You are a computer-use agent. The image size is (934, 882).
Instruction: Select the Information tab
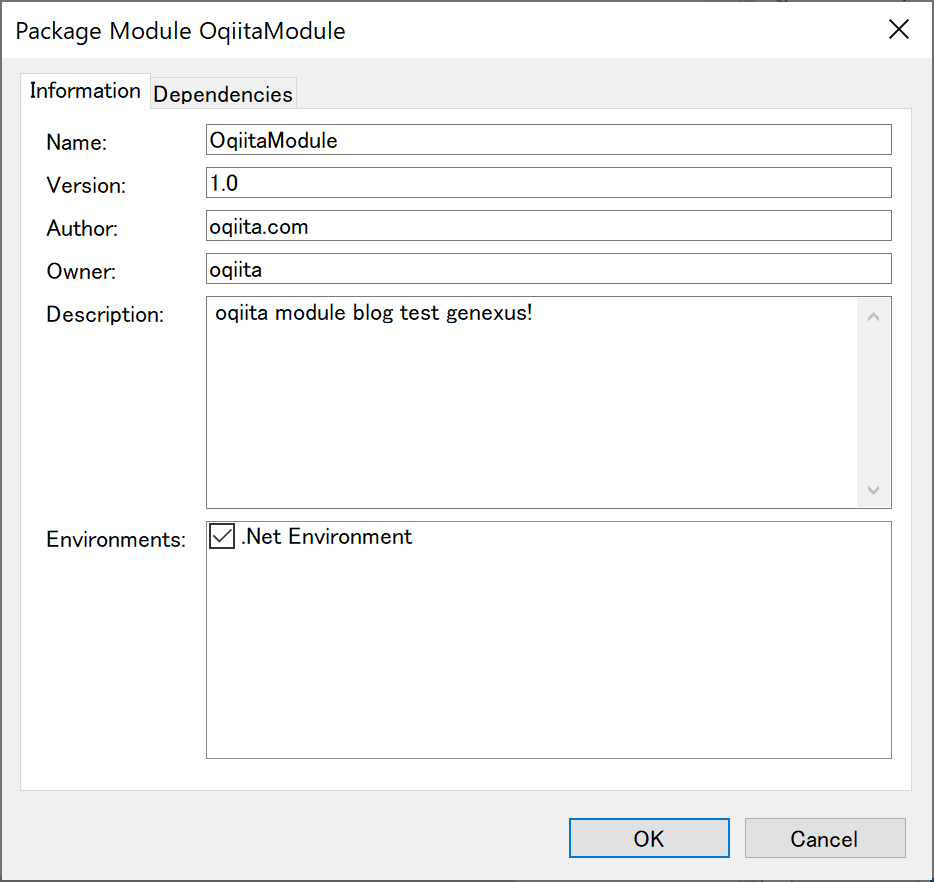[x=85, y=91]
